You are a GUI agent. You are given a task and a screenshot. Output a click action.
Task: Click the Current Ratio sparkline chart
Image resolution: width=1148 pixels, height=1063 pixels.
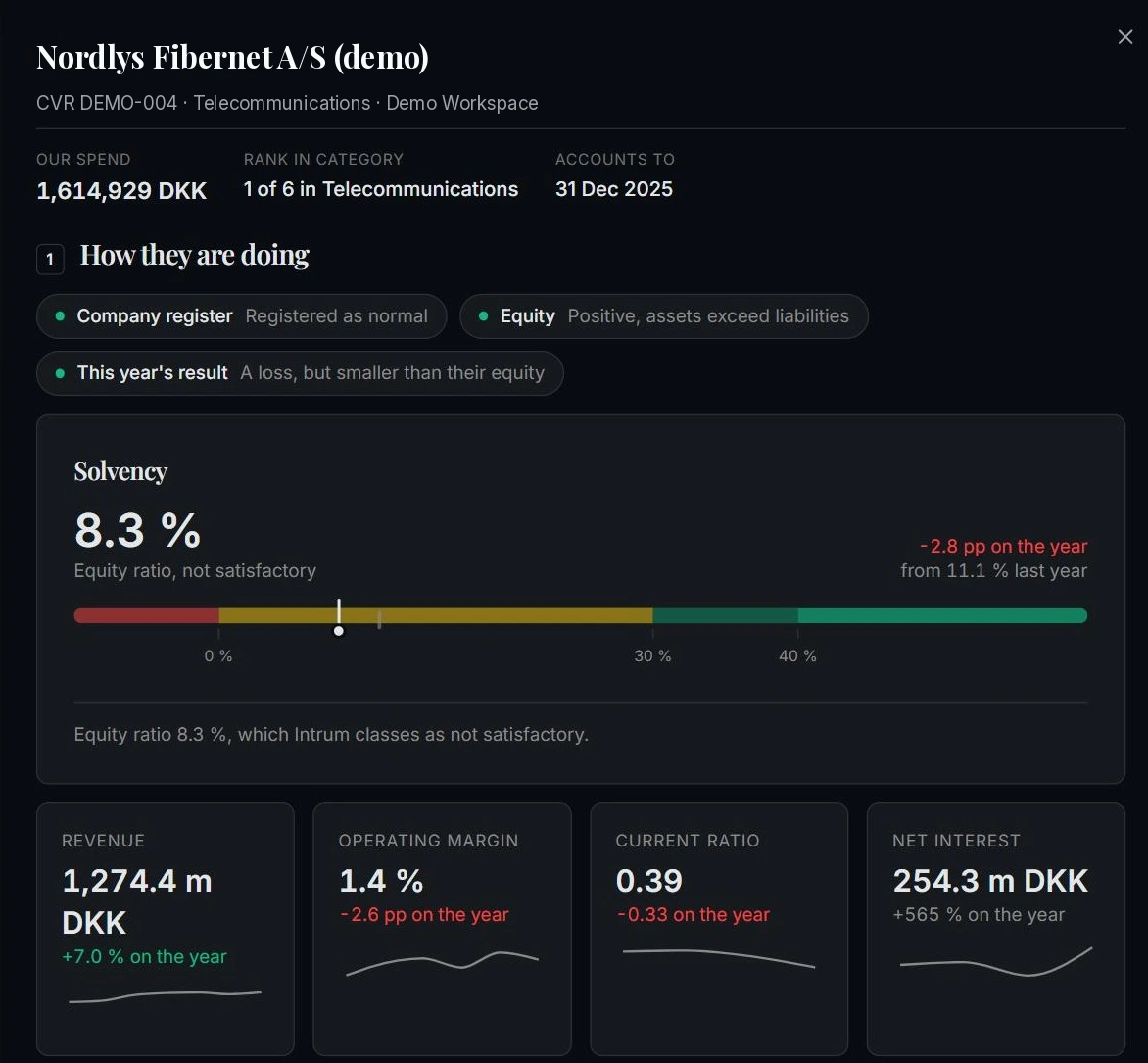click(719, 958)
